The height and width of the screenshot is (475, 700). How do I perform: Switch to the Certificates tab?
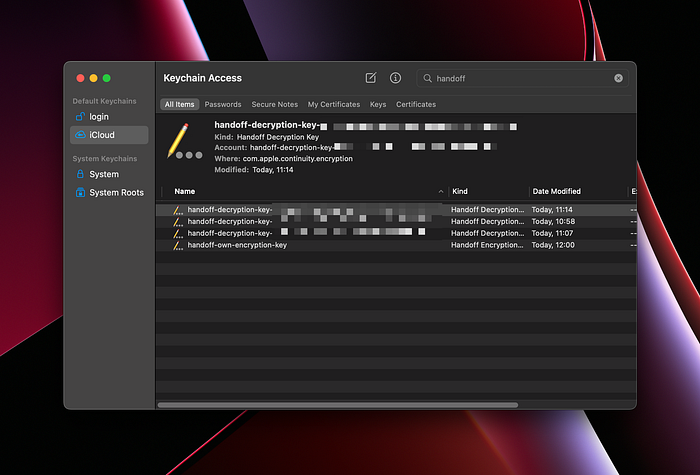416,104
